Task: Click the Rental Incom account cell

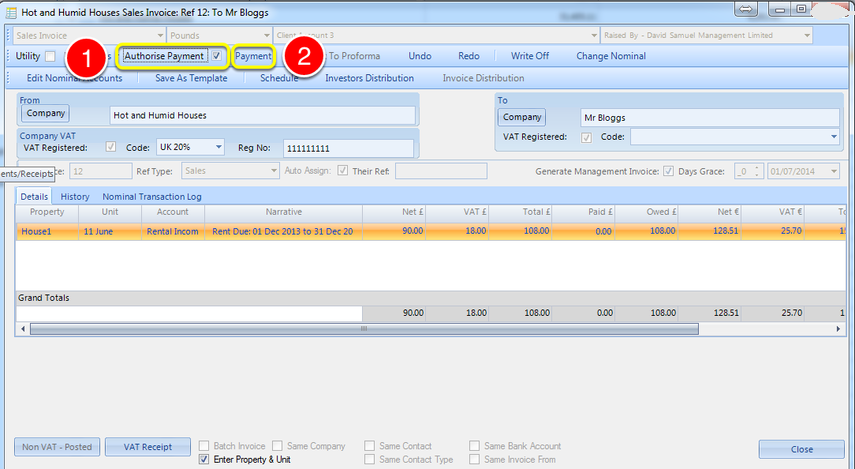Action: [173, 231]
